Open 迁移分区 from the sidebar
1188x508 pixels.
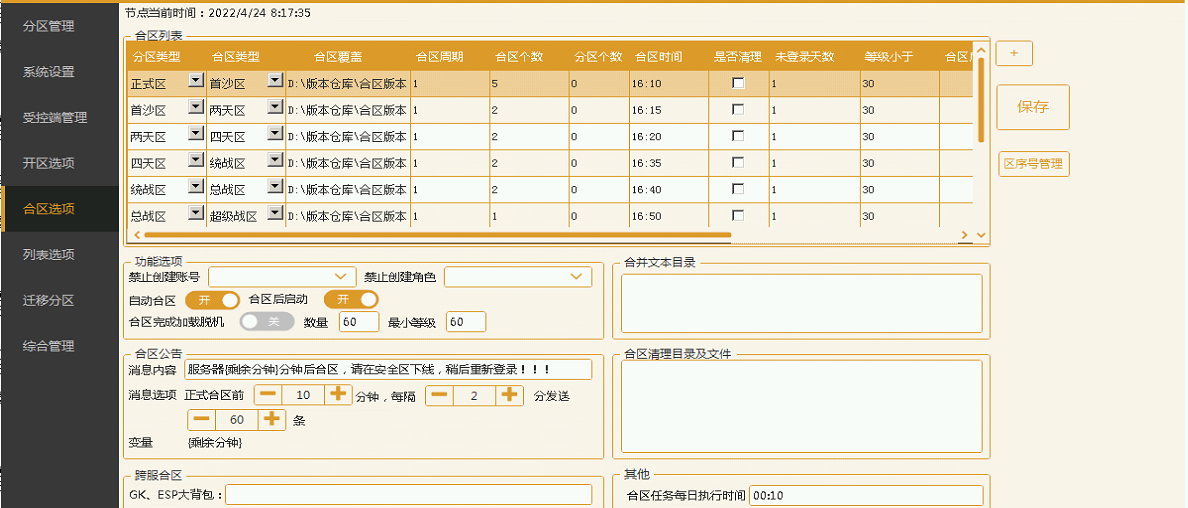(x=49, y=300)
